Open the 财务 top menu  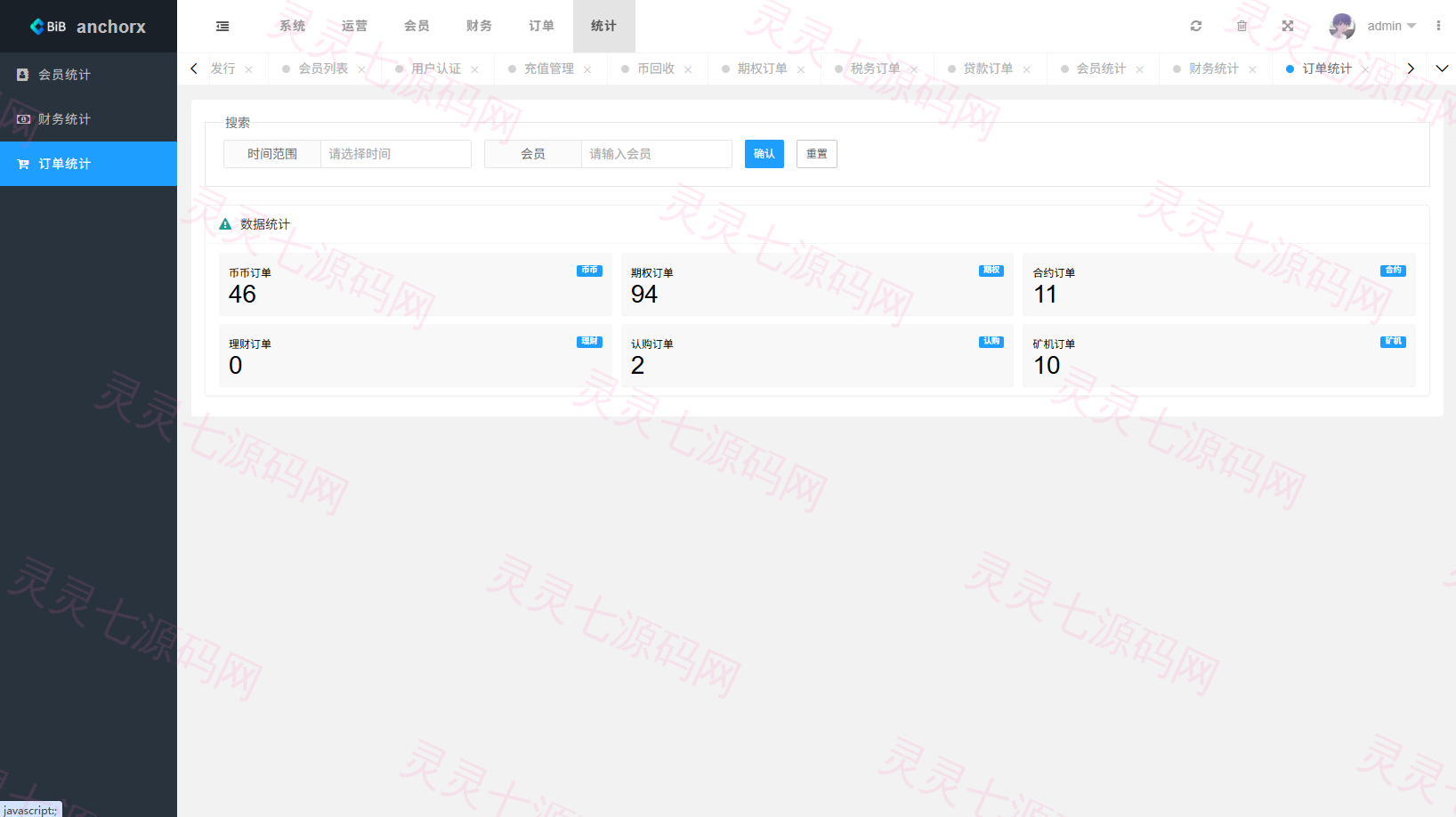(x=479, y=26)
